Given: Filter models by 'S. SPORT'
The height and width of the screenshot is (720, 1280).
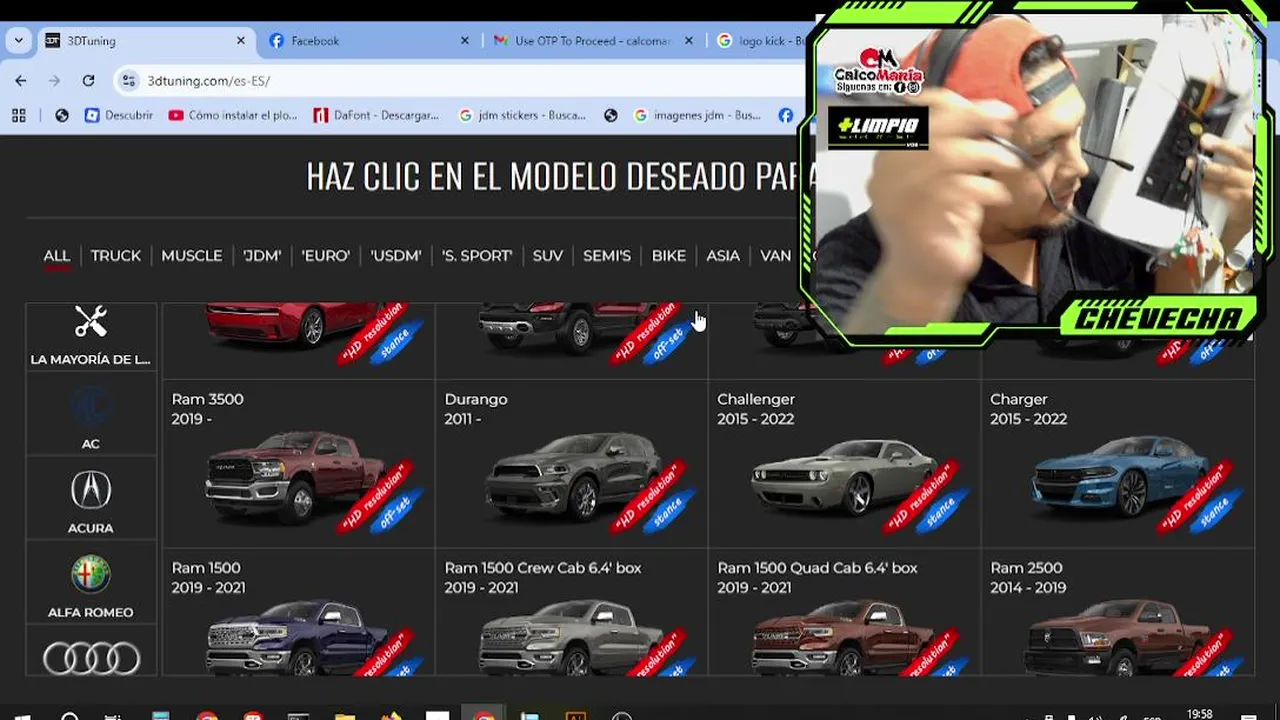Looking at the screenshot, I should (477, 256).
